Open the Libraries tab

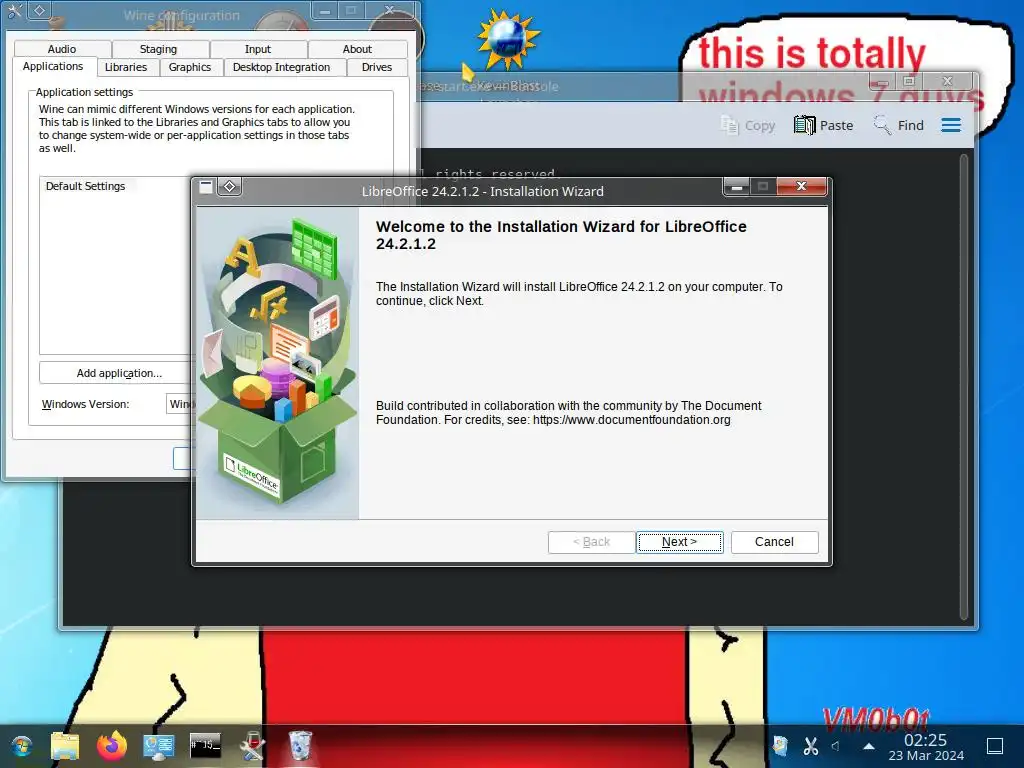coord(126,67)
